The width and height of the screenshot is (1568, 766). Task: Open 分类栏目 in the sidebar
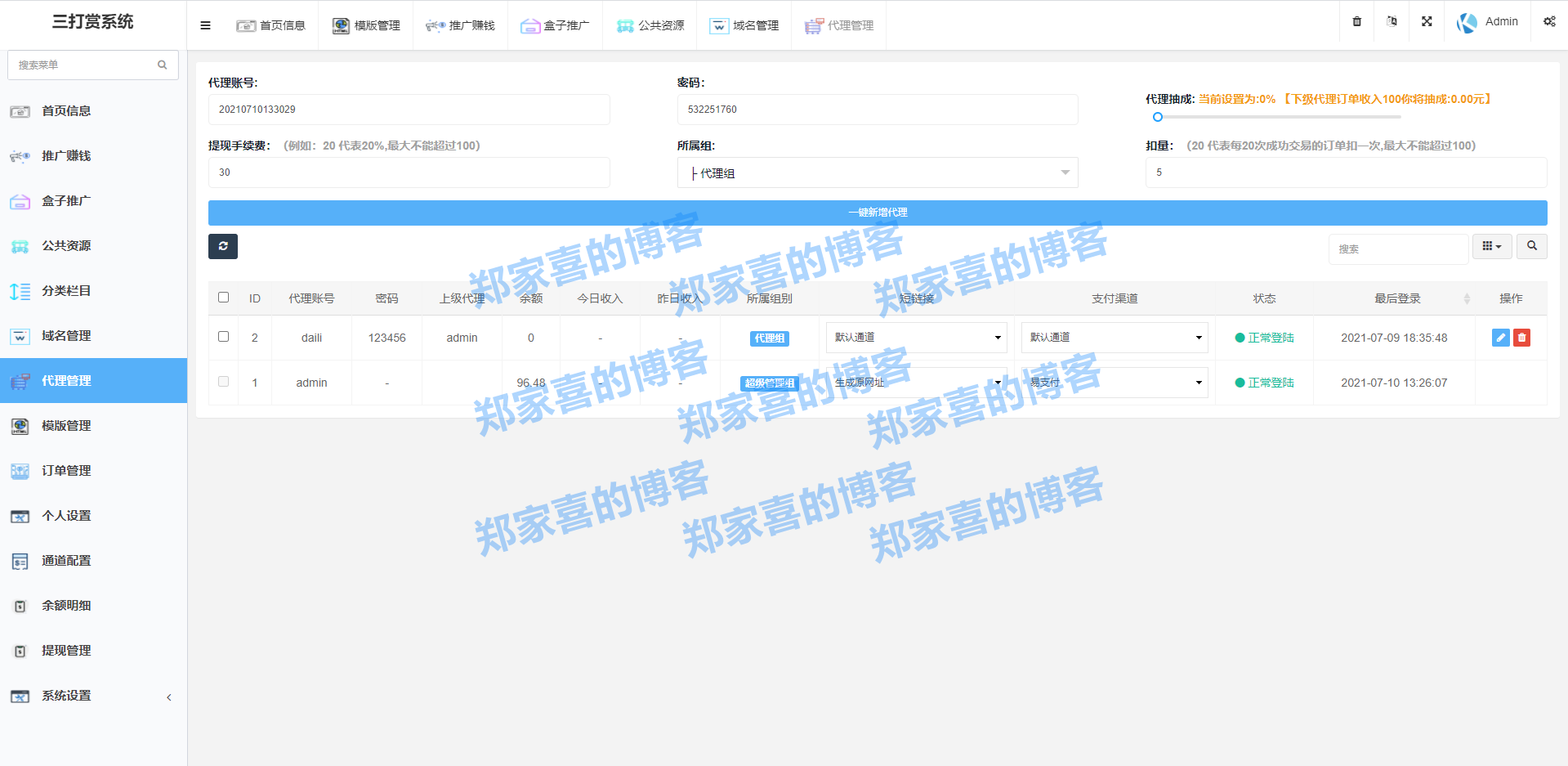click(93, 291)
